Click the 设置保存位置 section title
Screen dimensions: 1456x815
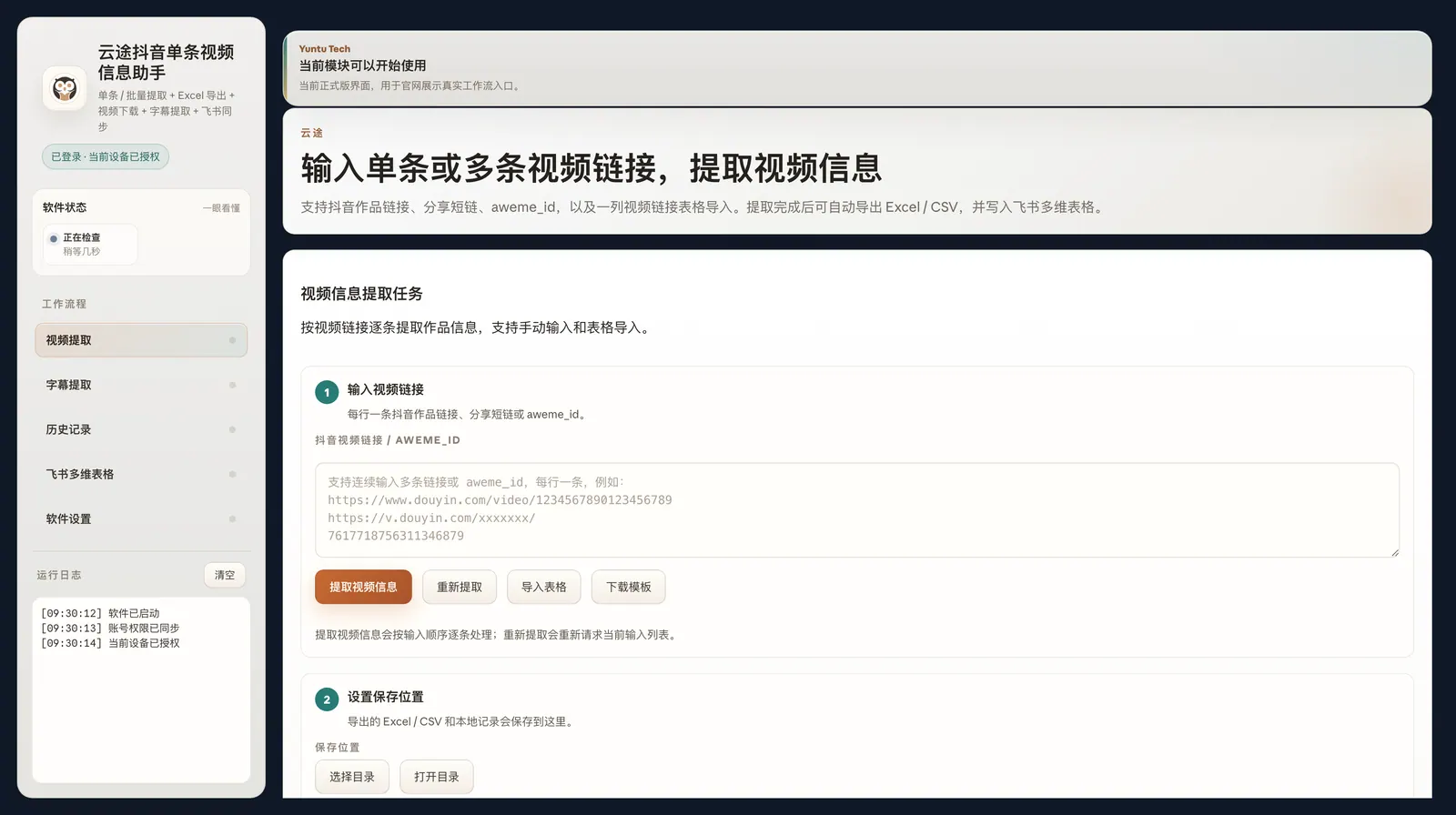click(x=386, y=697)
